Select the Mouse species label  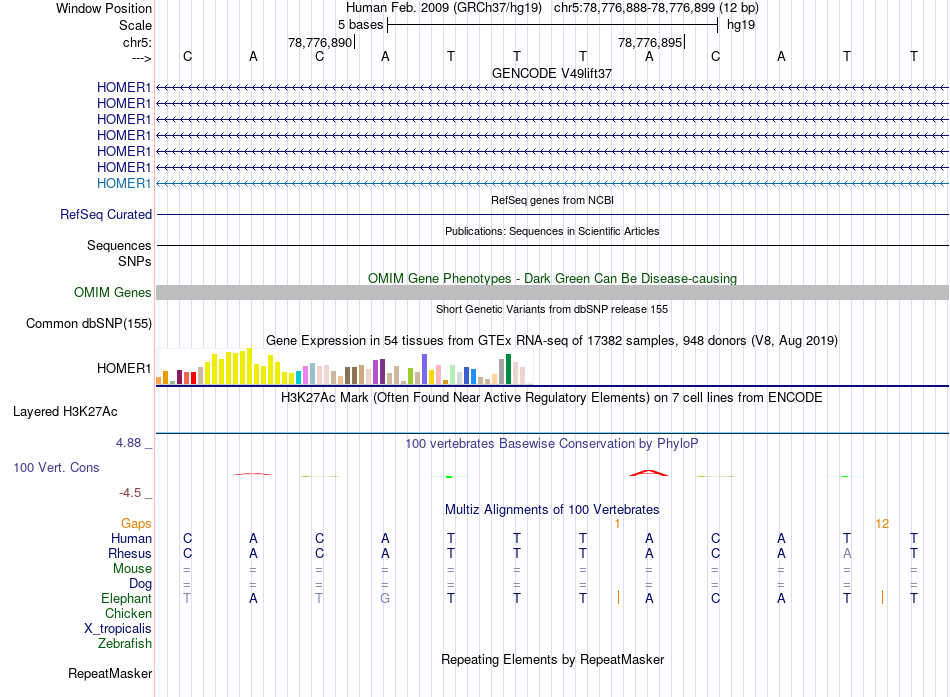pyautogui.click(x=132, y=569)
